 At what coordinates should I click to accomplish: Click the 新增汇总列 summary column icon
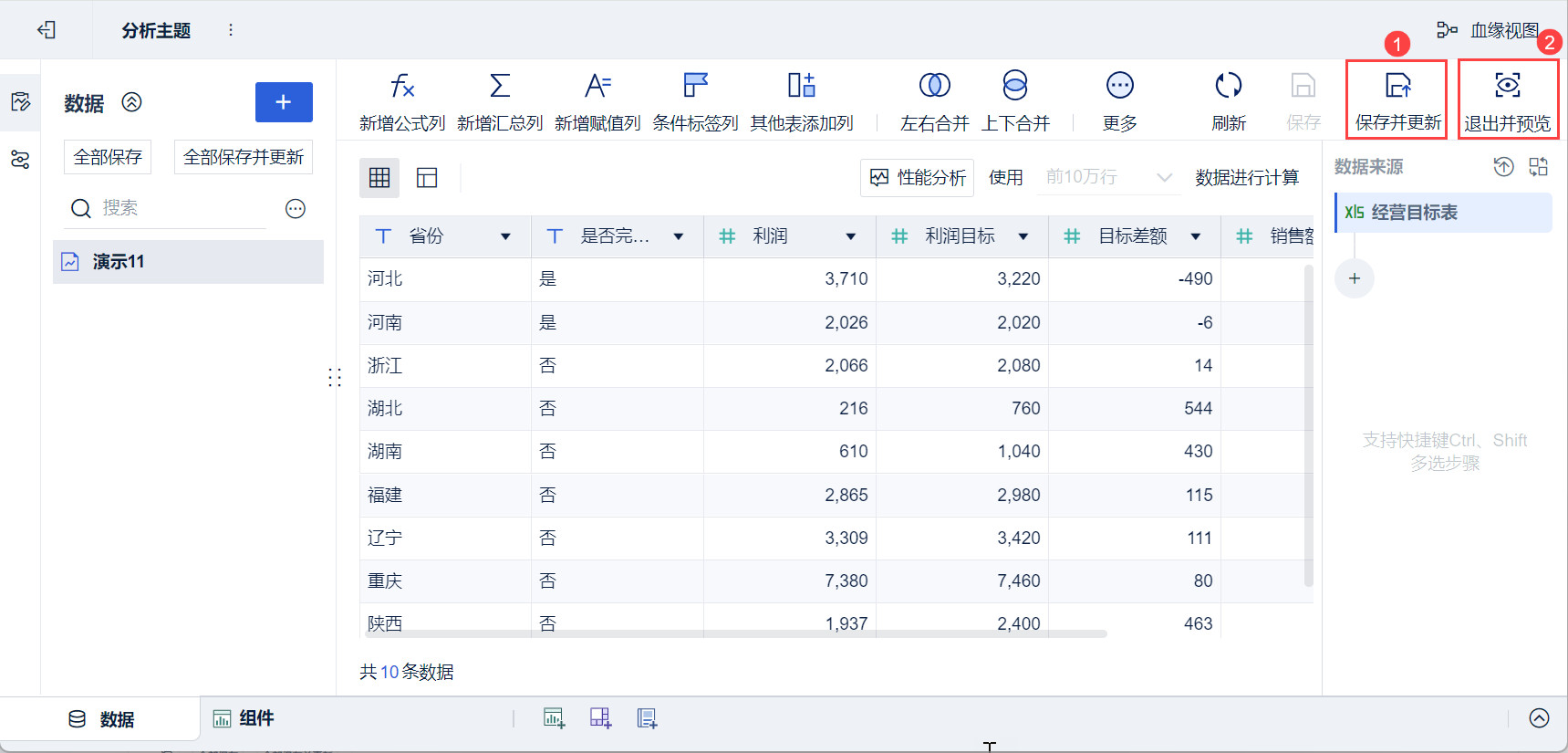pos(499,87)
